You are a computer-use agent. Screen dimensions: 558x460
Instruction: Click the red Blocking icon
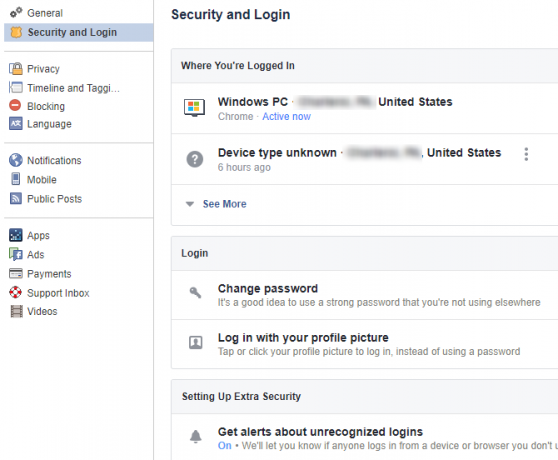click(x=15, y=105)
